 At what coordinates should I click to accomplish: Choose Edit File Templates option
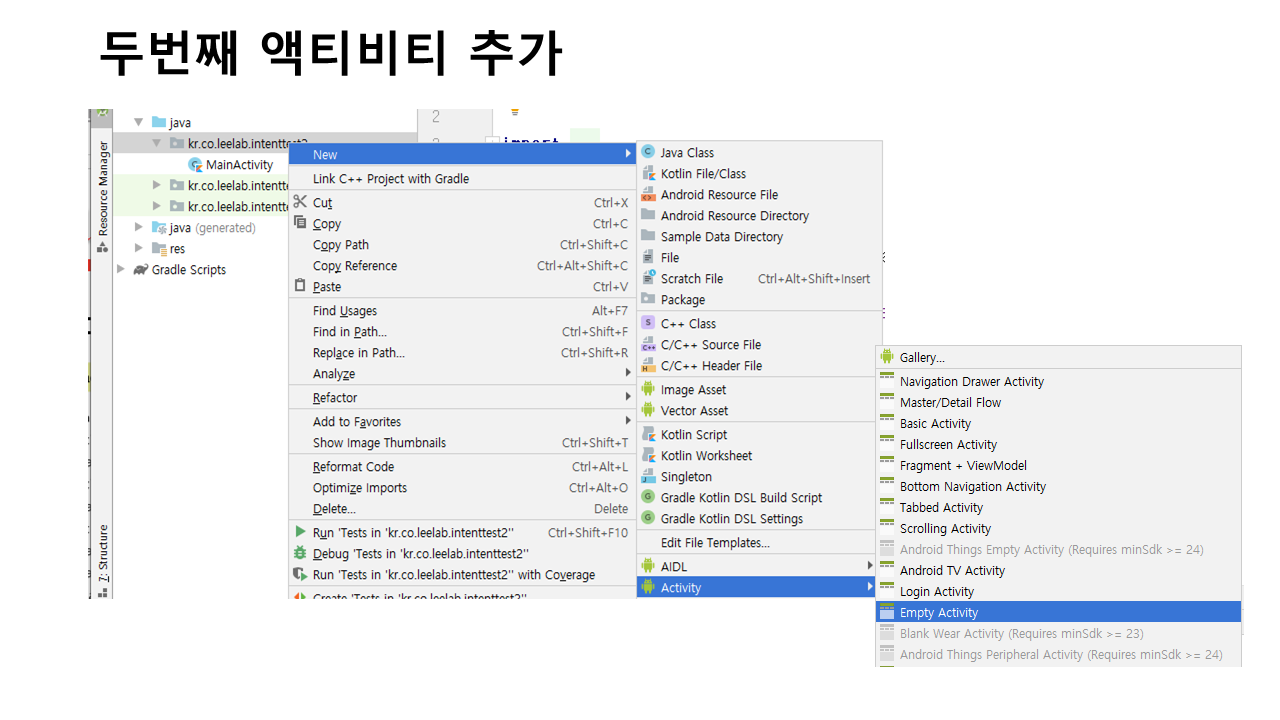coord(715,542)
